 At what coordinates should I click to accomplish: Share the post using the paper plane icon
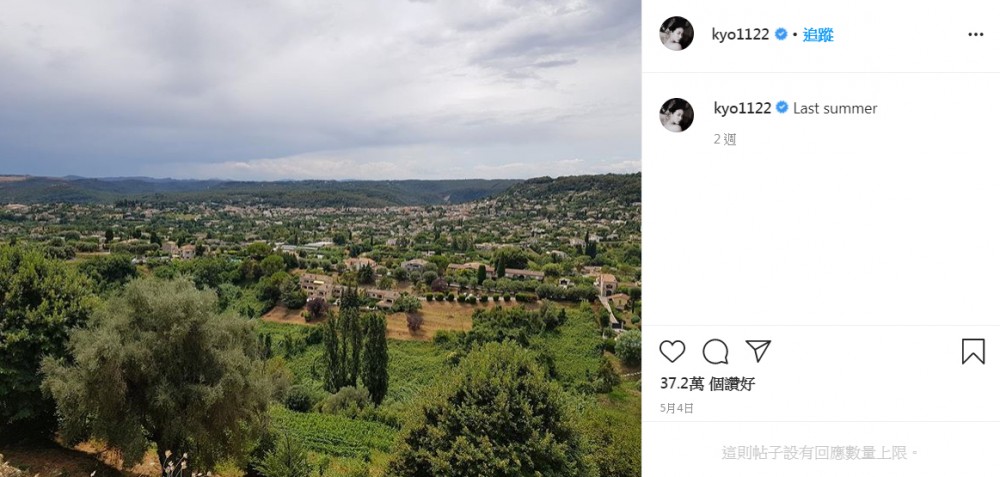pos(758,351)
